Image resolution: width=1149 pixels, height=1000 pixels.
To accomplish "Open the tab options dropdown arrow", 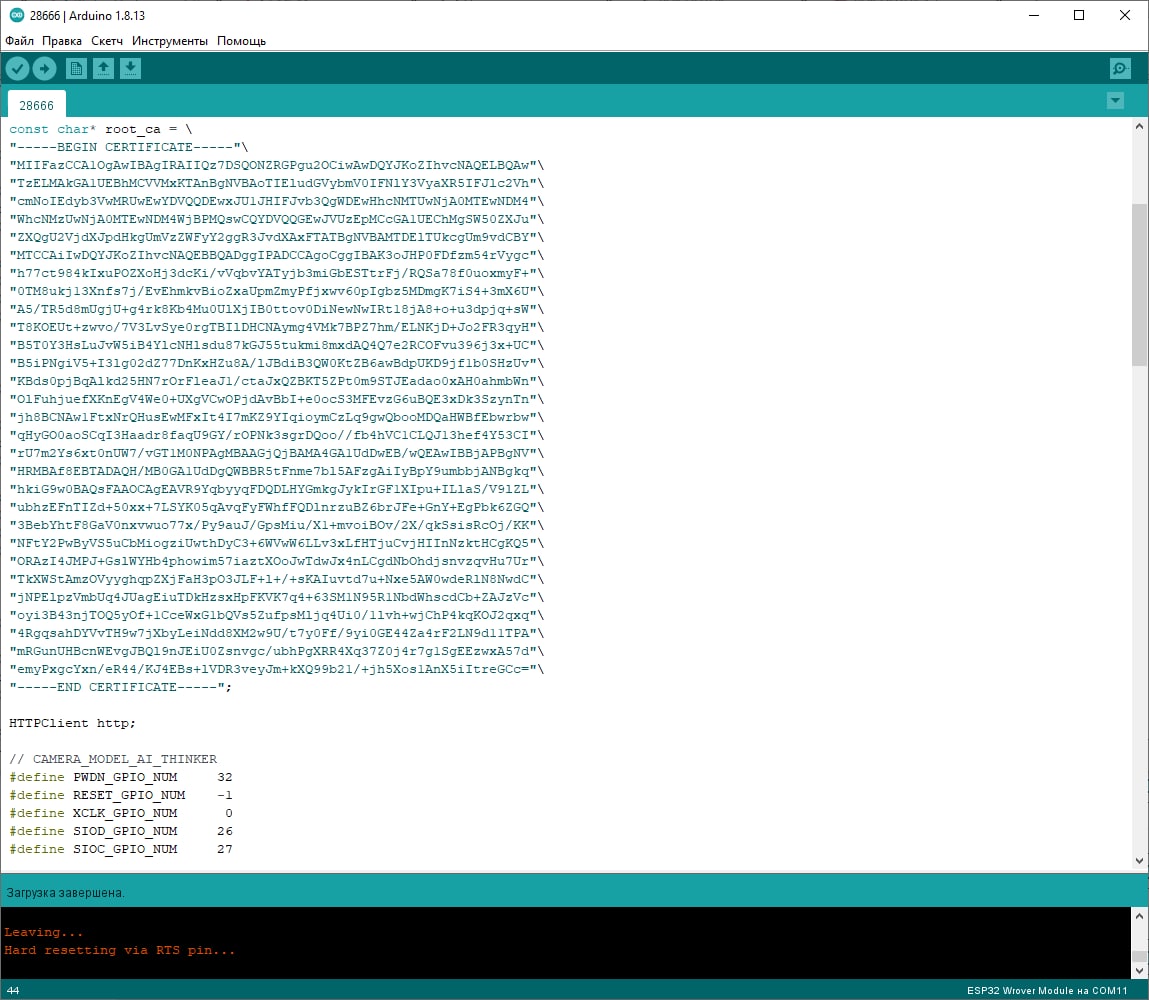I will [1115, 100].
